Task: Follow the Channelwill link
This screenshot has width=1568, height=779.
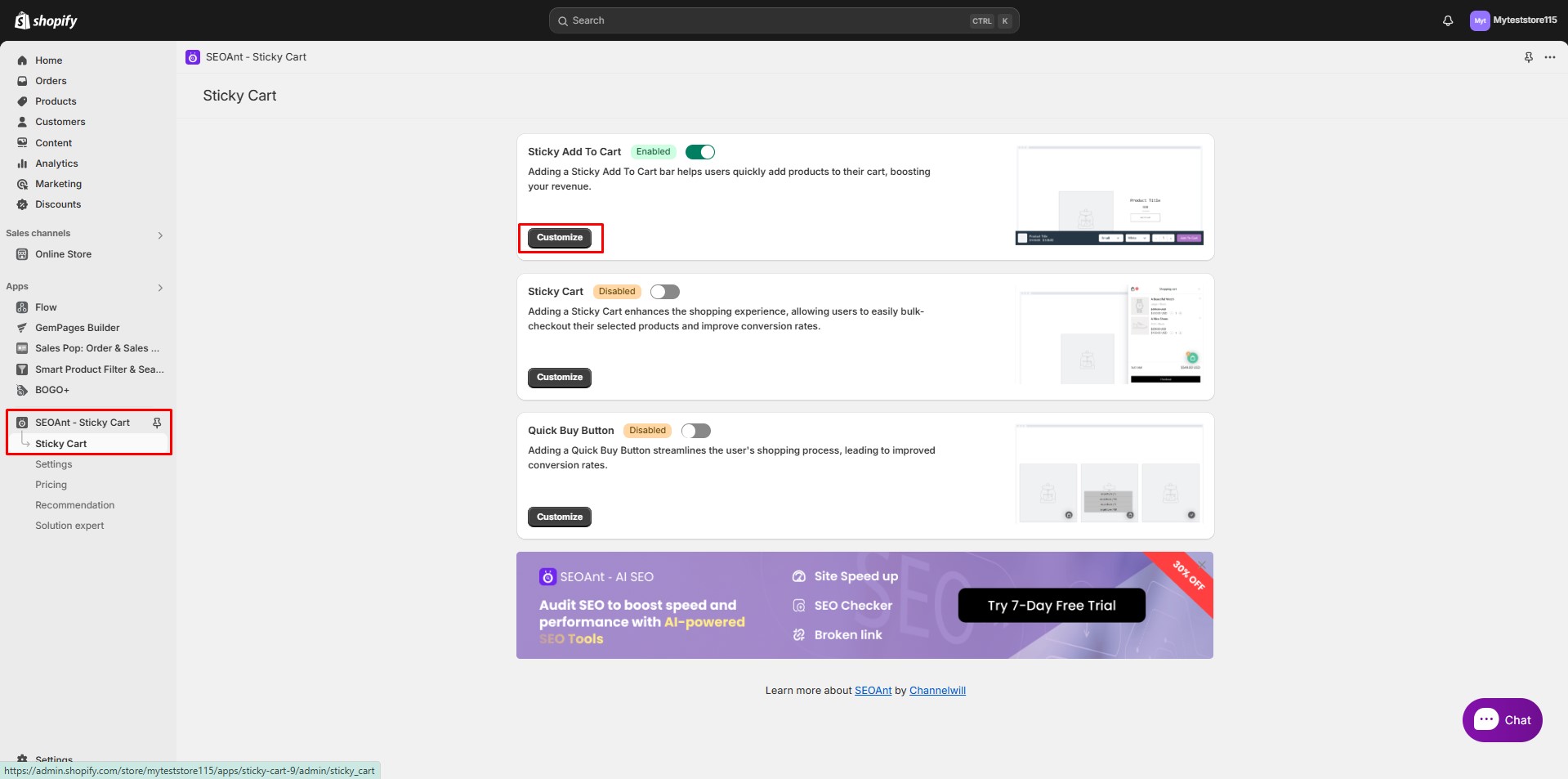Action: coord(937,691)
